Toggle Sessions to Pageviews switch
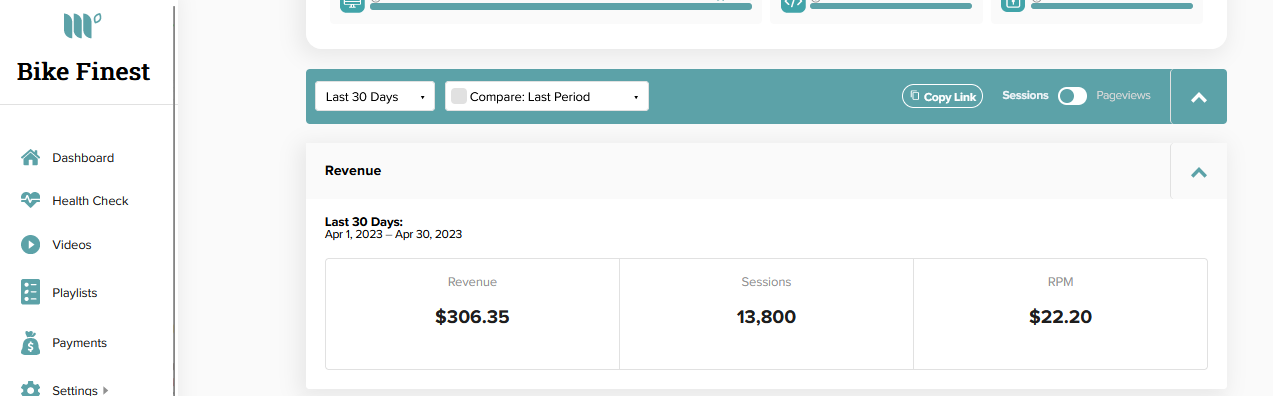The image size is (1273, 396). 1072,96
